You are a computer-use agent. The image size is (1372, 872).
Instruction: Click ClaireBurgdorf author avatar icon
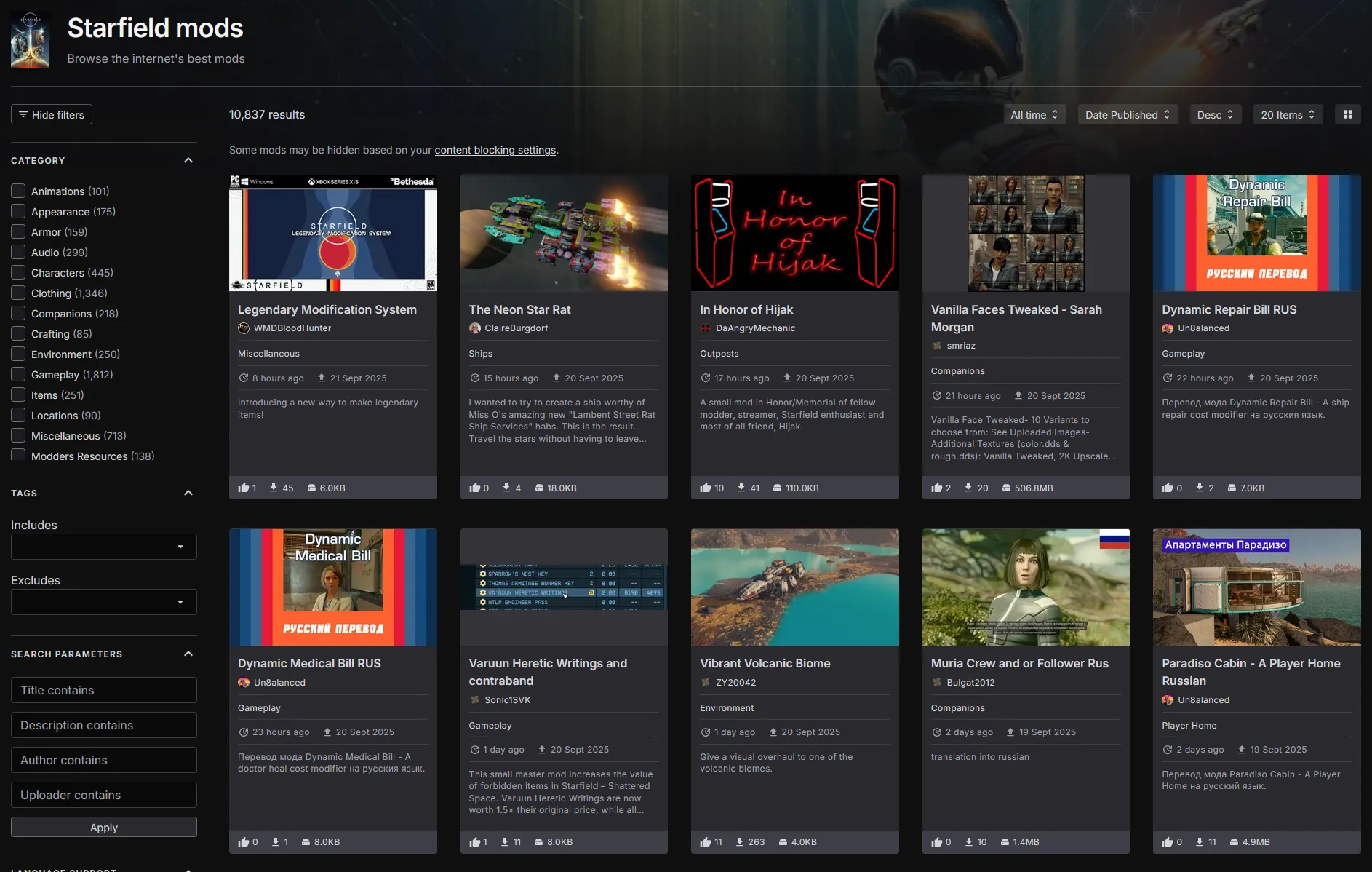tap(475, 328)
